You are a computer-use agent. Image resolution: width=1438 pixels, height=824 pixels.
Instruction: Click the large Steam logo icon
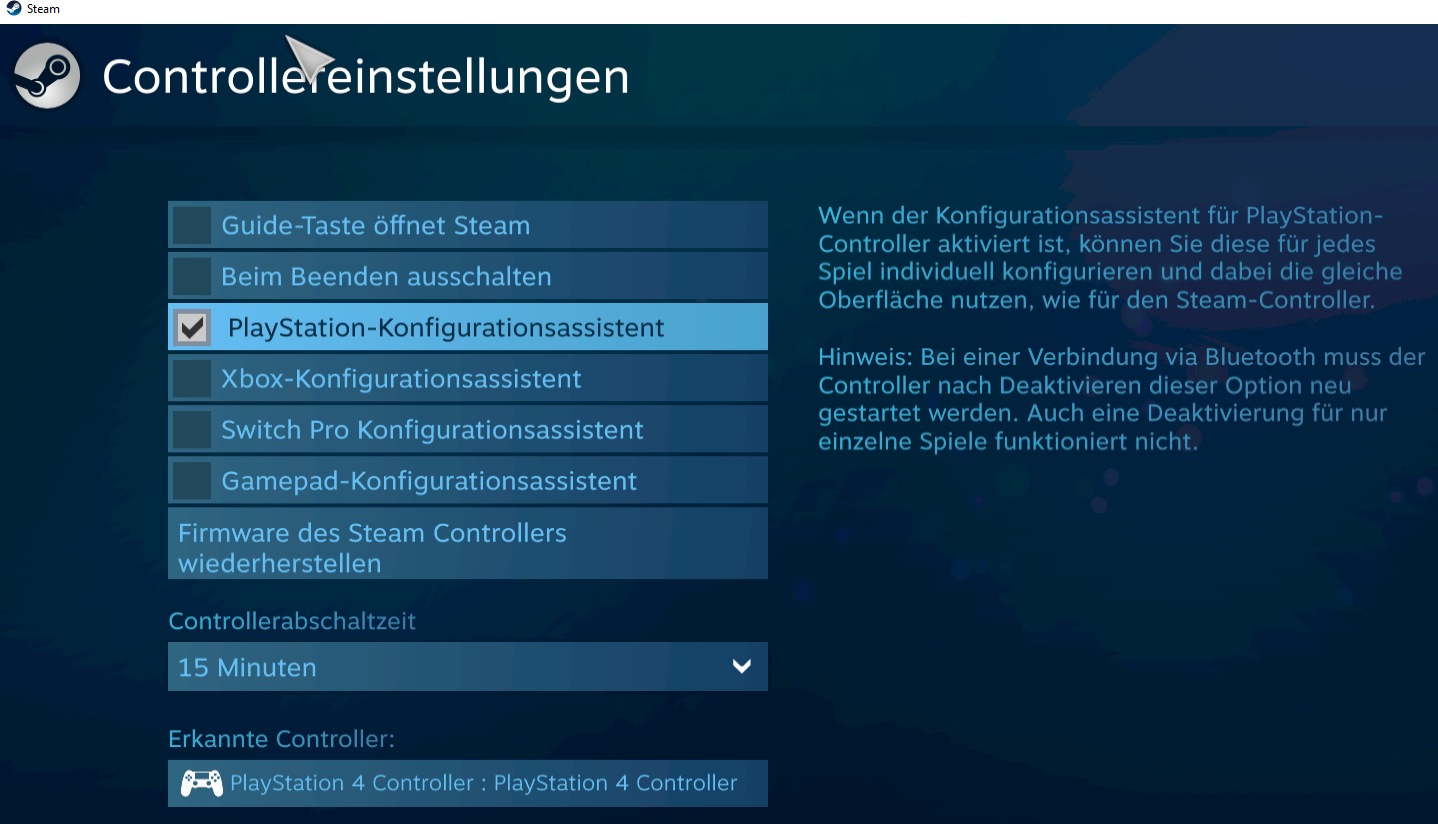click(x=47, y=76)
